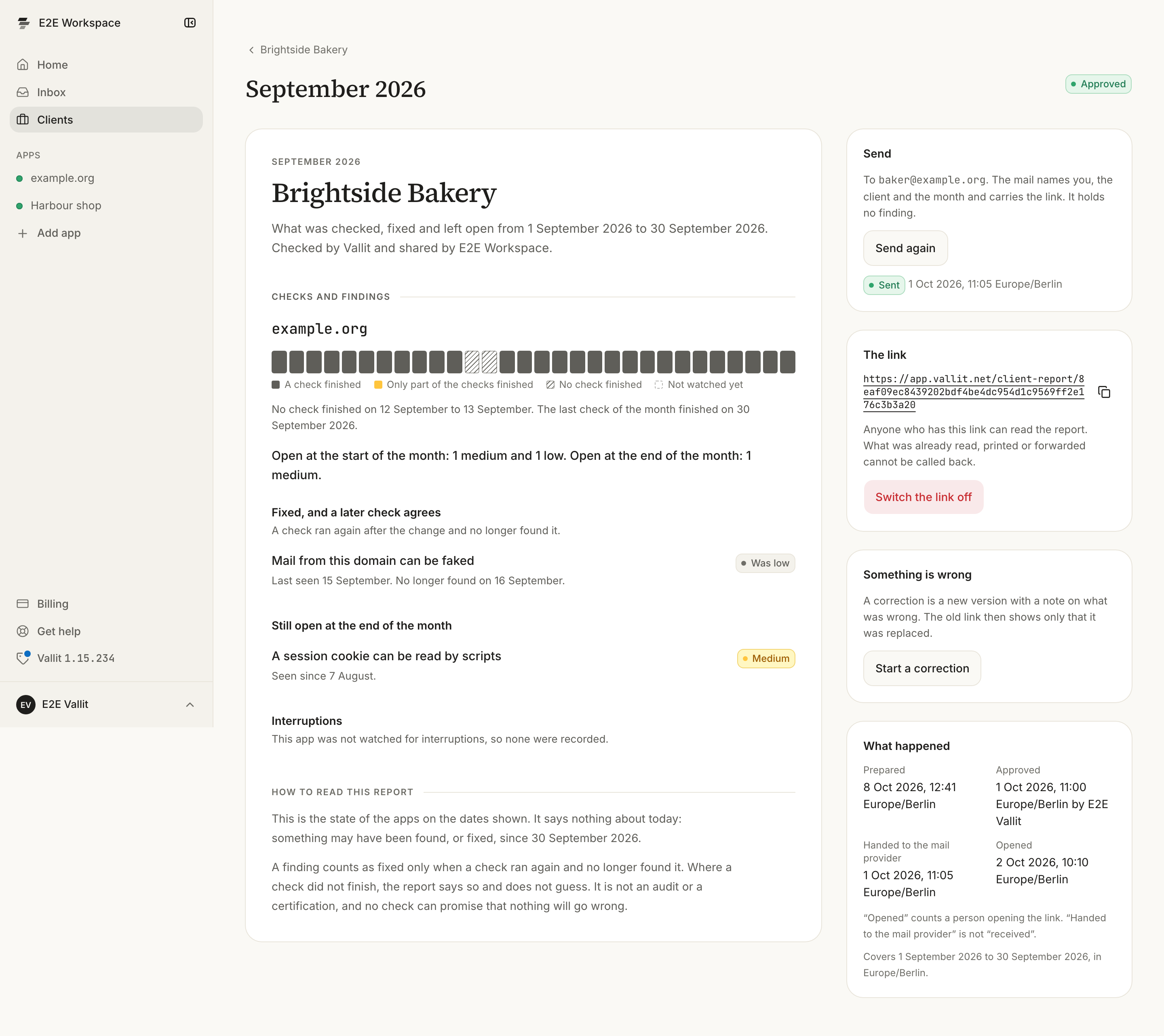Screen dimensions: 1164x1036
Task: Click Start a correction button
Action: (921, 668)
